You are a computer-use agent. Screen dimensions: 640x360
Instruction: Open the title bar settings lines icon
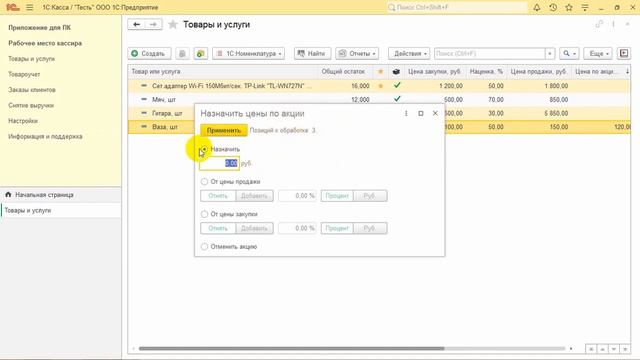585,7
